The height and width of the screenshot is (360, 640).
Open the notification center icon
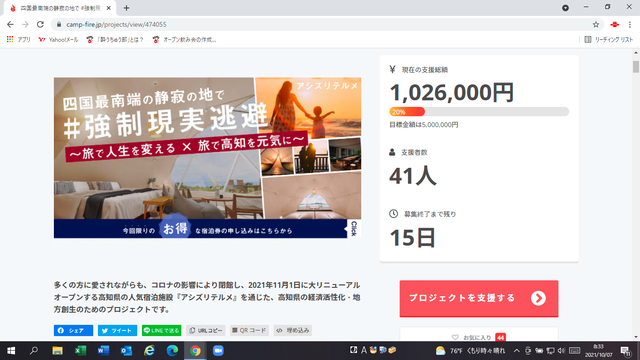click(626, 351)
